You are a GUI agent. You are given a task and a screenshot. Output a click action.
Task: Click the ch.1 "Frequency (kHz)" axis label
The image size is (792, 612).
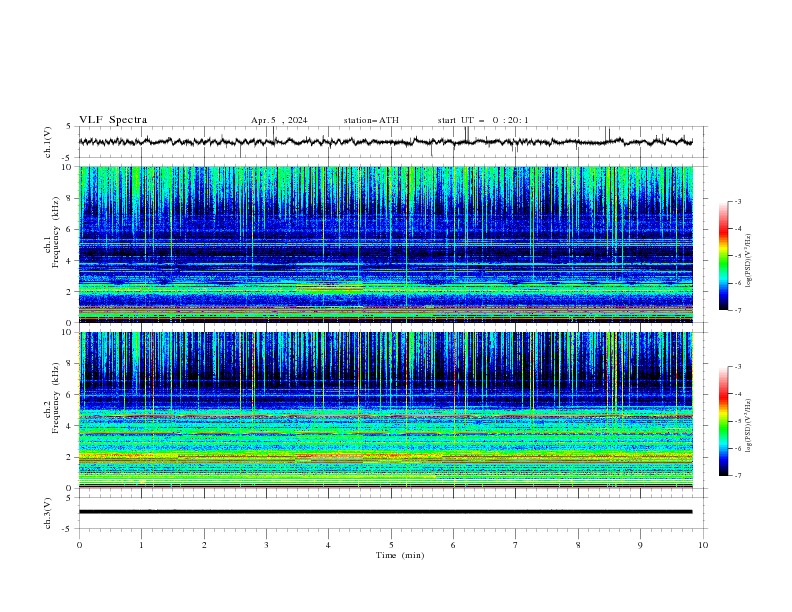[x=55, y=233]
